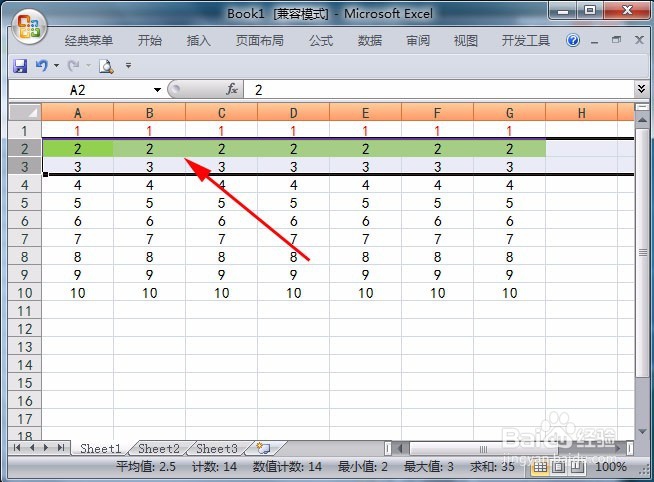Select row 2 header
Image resolution: width=654 pixels, height=482 pixels.
click(x=25, y=149)
